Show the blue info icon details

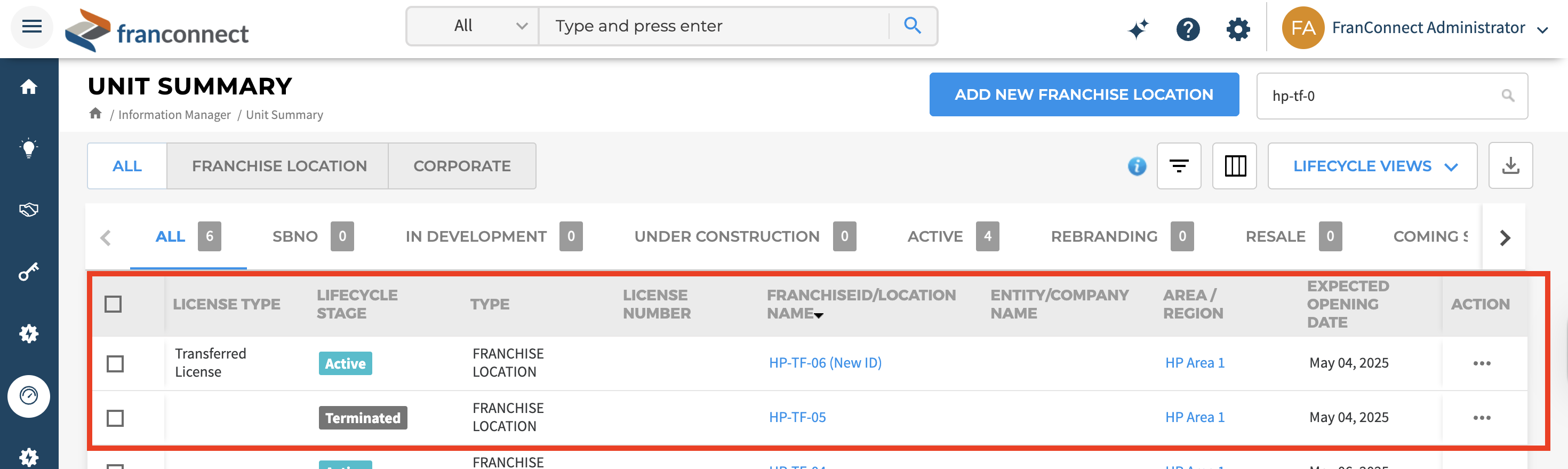1137,166
